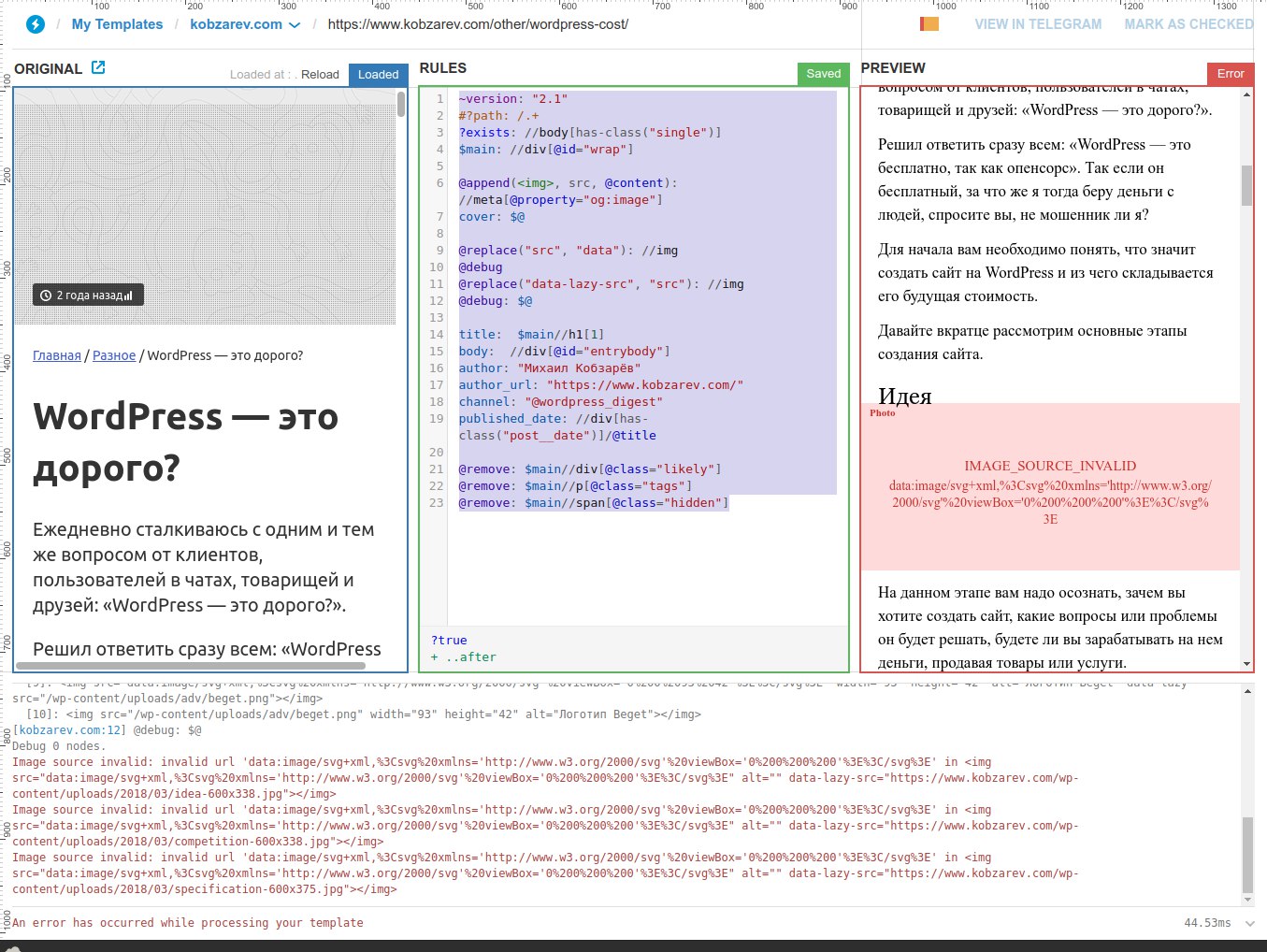Image resolution: width=1267 pixels, height=952 pixels.
Task: Click the ?true line below editor
Action: pyautogui.click(x=449, y=641)
